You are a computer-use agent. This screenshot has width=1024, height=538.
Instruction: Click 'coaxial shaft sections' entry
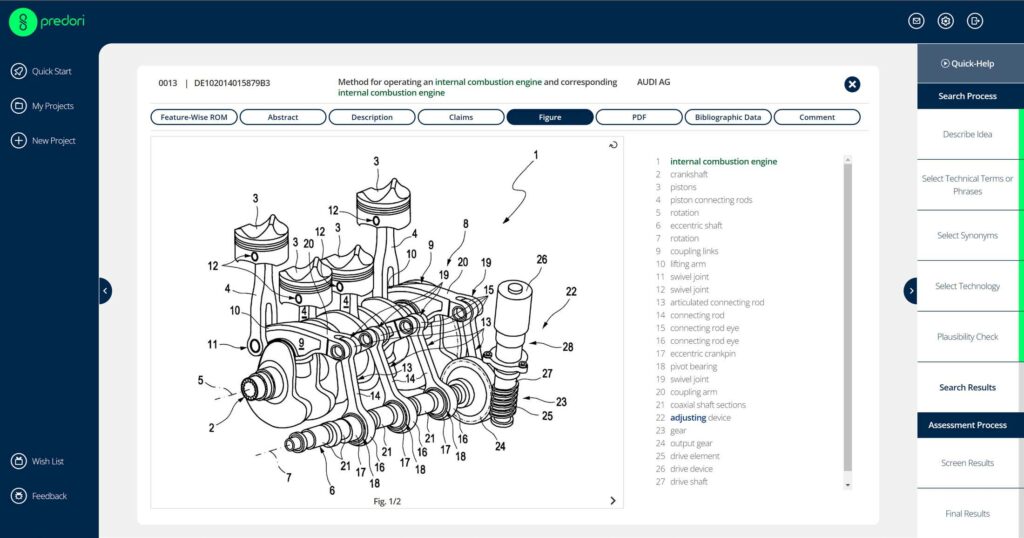pyautogui.click(x=707, y=405)
